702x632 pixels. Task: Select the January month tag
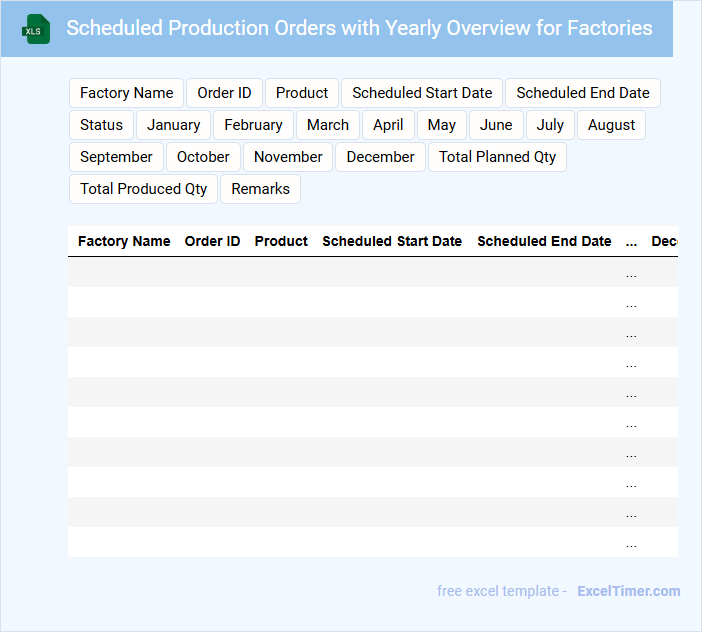[x=174, y=125]
